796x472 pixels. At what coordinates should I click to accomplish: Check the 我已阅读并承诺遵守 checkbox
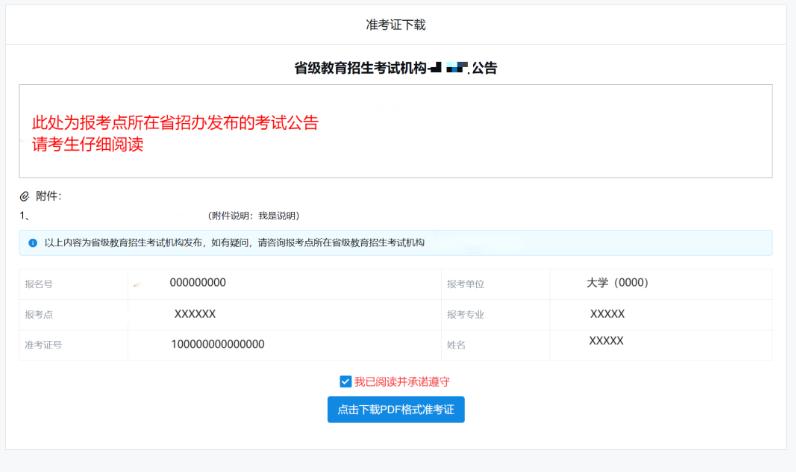[x=345, y=381]
